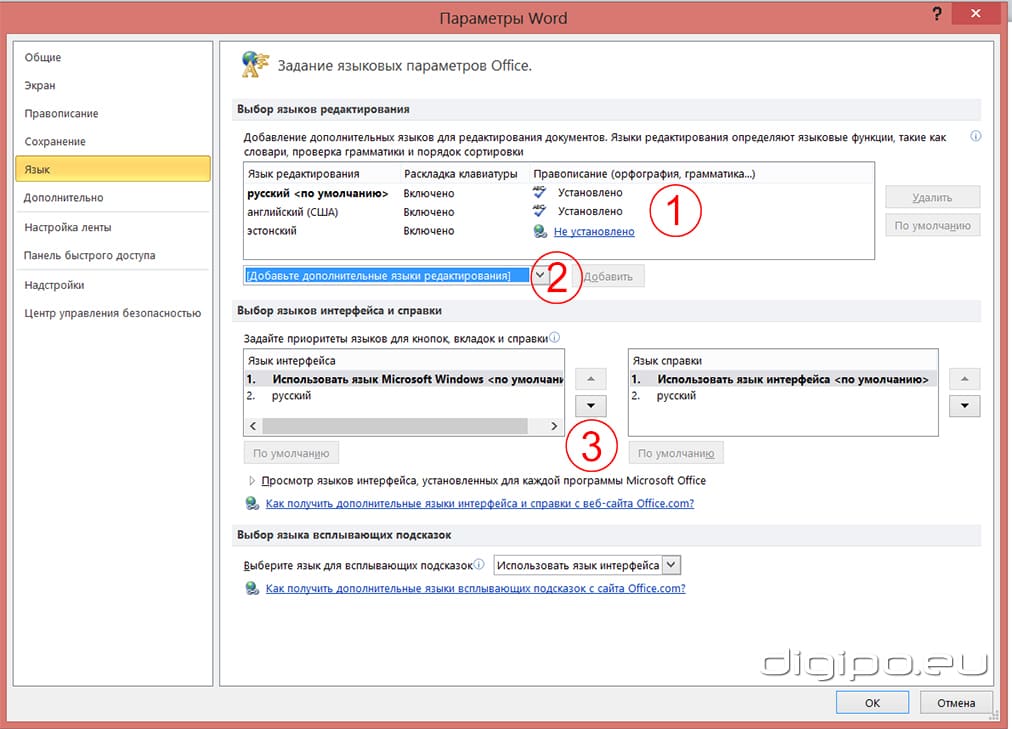The height and width of the screenshot is (729, 1012).
Task: Open the Правописание settings category
Action: coord(61,114)
